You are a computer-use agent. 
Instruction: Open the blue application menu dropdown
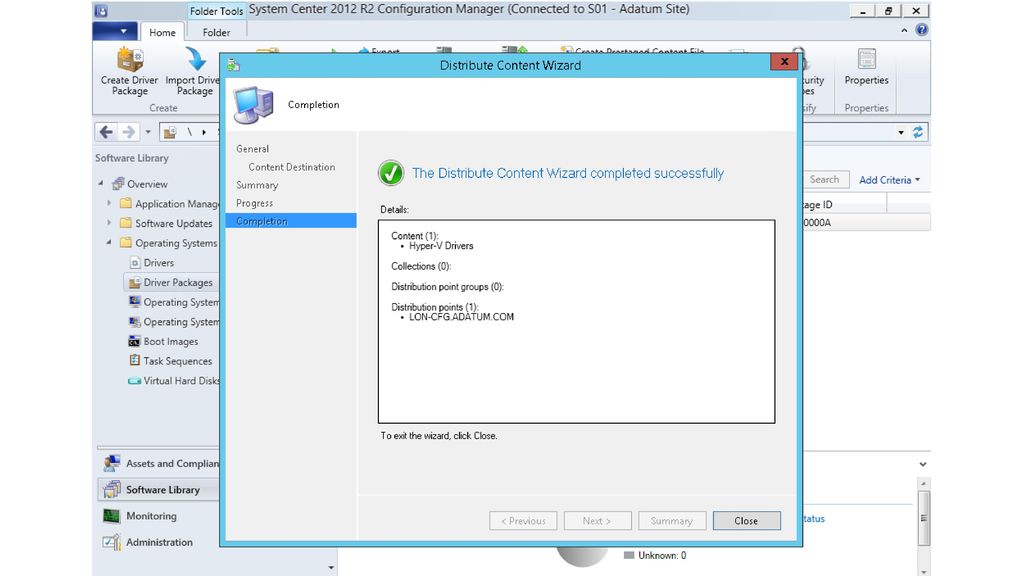click(x=115, y=31)
